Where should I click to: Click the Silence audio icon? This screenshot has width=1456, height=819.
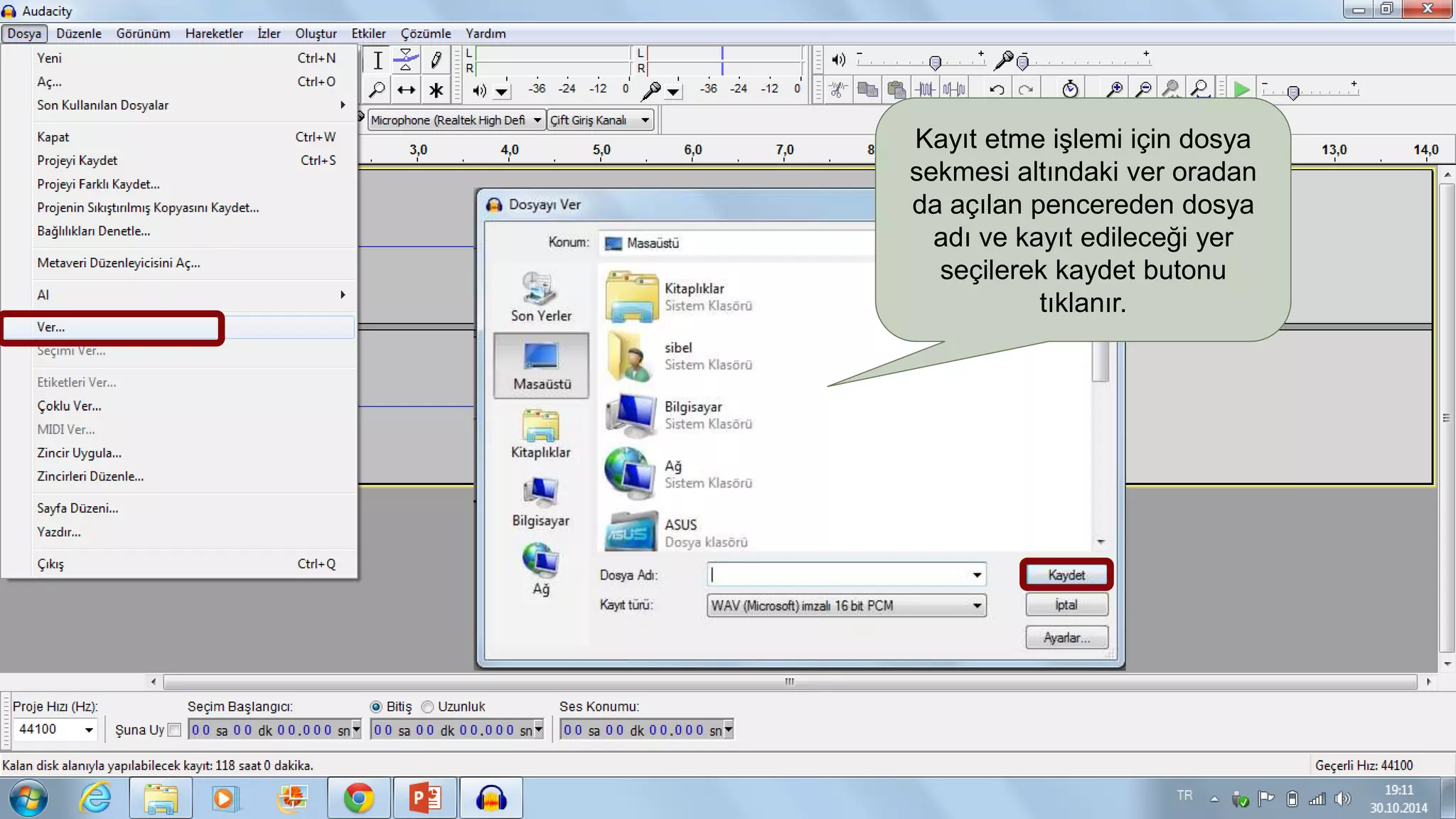(x=954, y=90)
